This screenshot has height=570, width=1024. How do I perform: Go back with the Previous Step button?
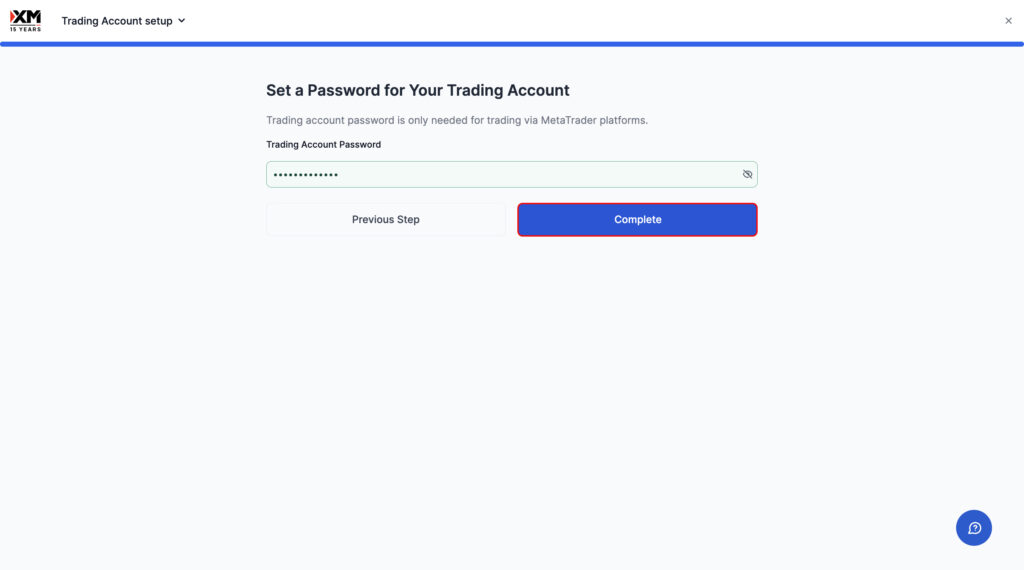pyautogui.click(x=385, y=219)
